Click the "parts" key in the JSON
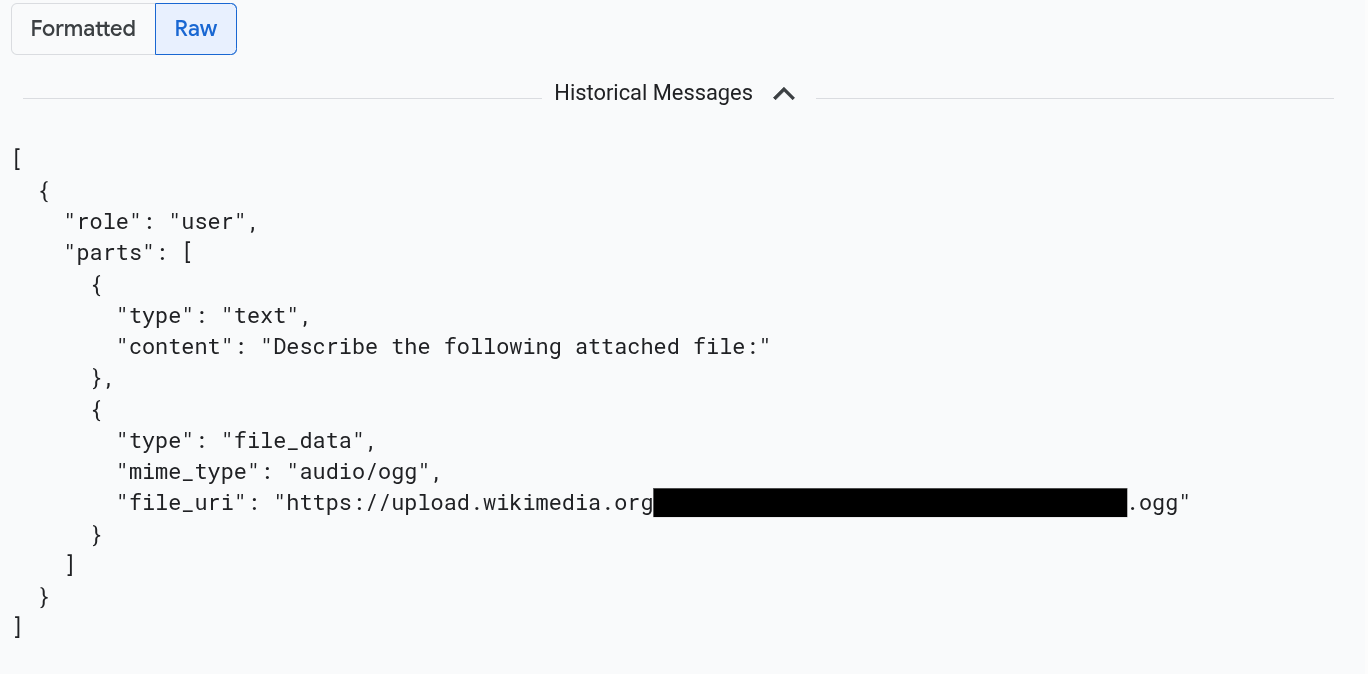This screenshot has width=1368, height=674. (x=110, y=253)
